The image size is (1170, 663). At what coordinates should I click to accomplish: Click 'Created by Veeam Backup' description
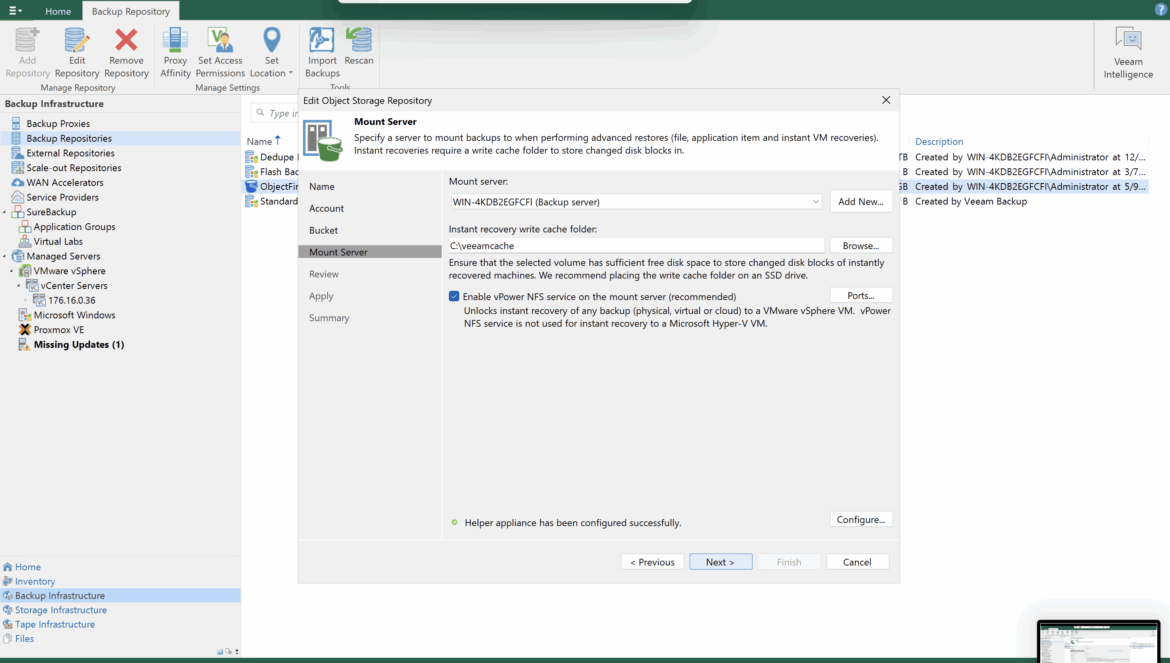click(x=971, y=201)
